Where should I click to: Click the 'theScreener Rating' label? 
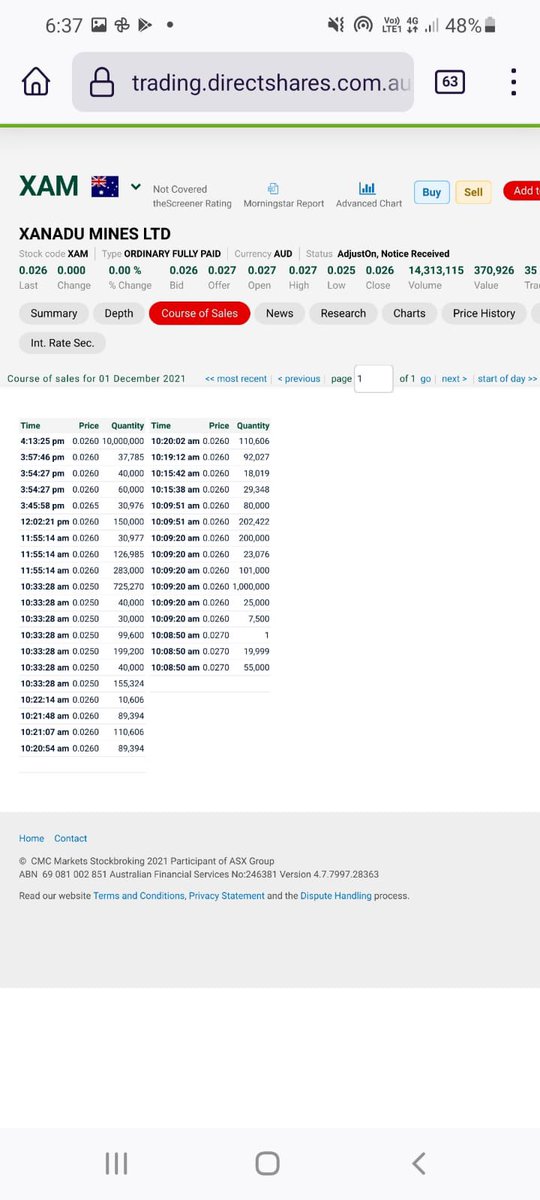(x=192, y=203)
